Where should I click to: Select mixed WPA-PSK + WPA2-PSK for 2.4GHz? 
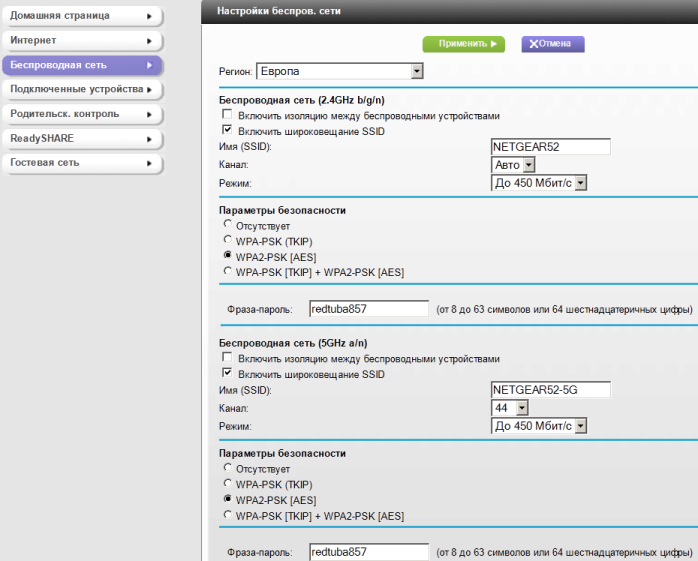227,271
